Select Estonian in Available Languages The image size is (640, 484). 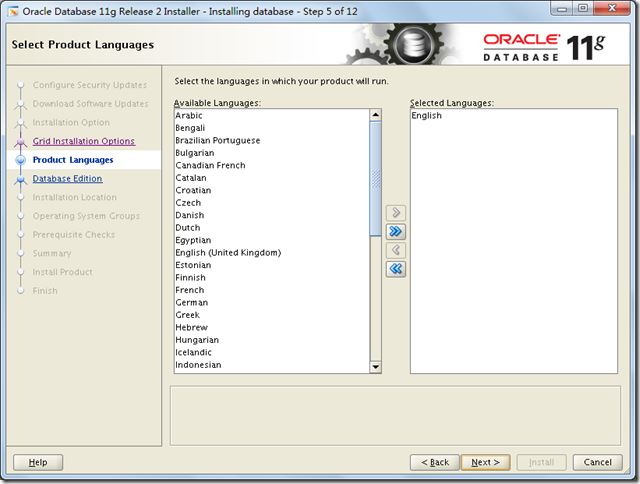(x=272, y=265)
